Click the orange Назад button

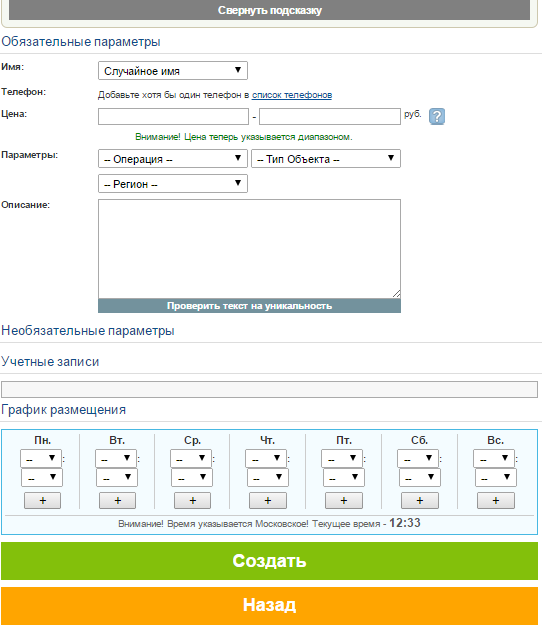tap(269, 606)
